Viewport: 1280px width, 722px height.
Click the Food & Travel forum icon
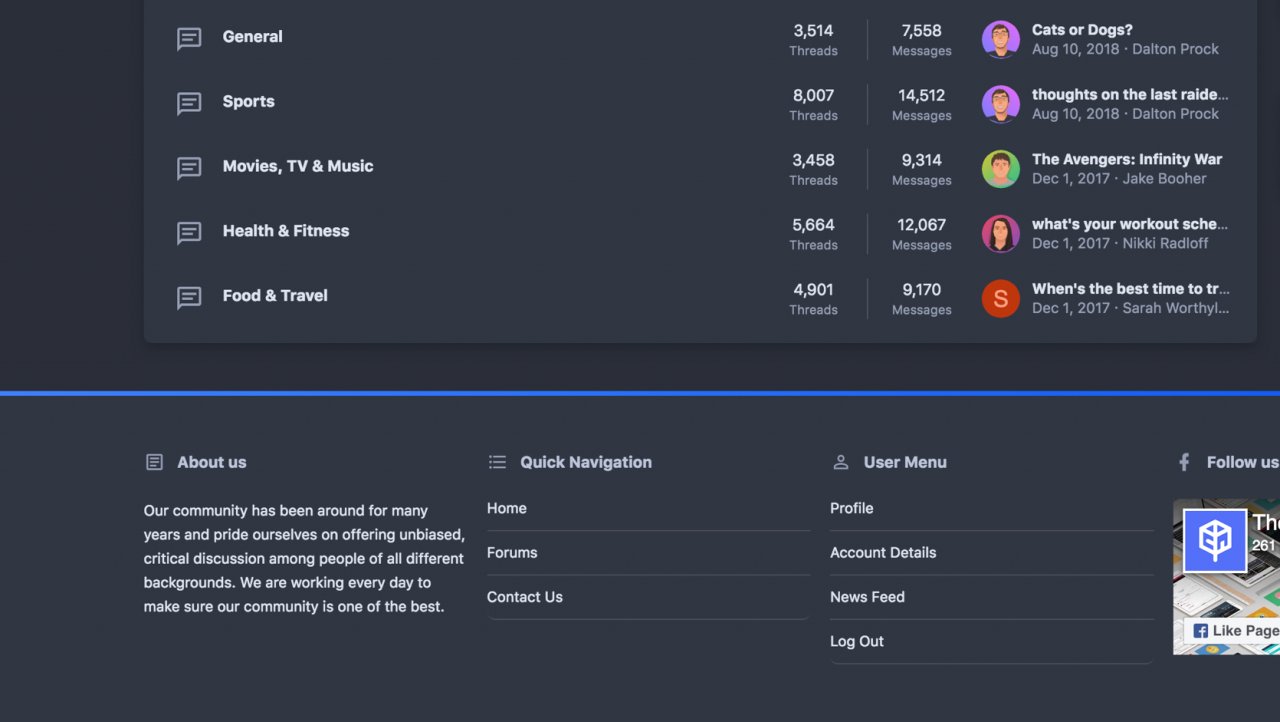pyautogui.click(x=189, y=298)
